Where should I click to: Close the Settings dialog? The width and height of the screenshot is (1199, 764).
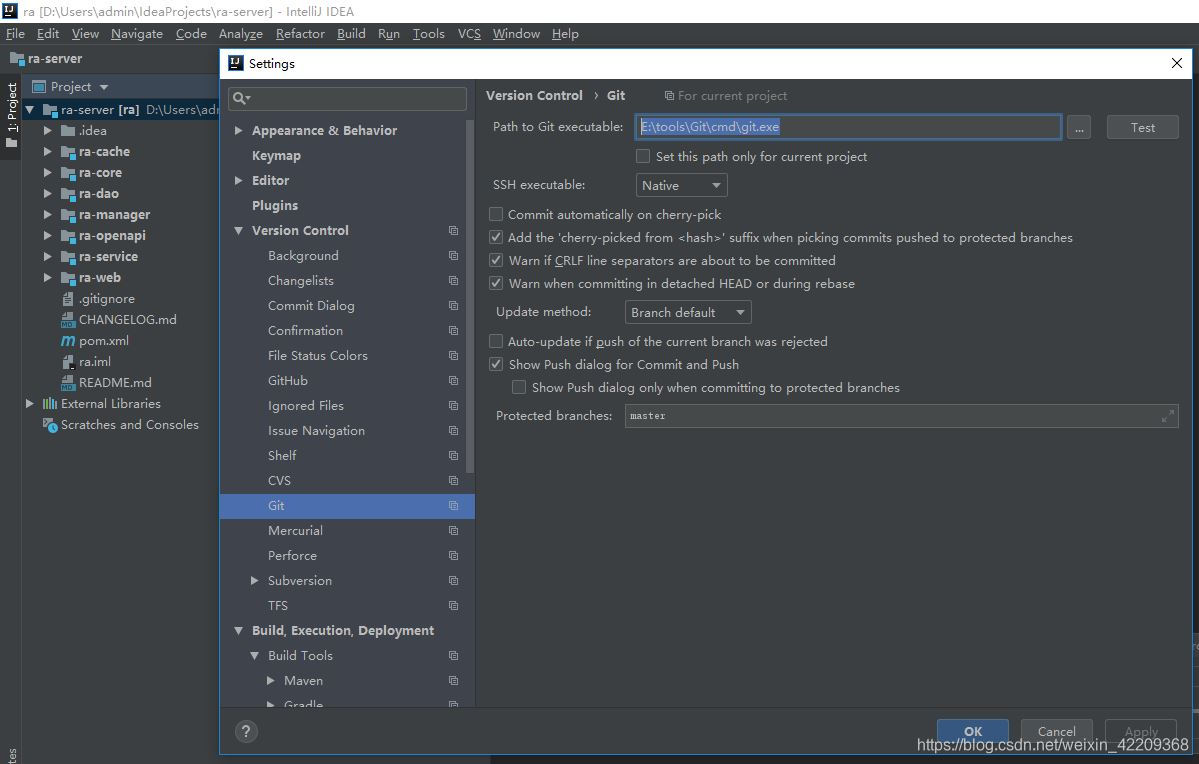coord(1177,63)
